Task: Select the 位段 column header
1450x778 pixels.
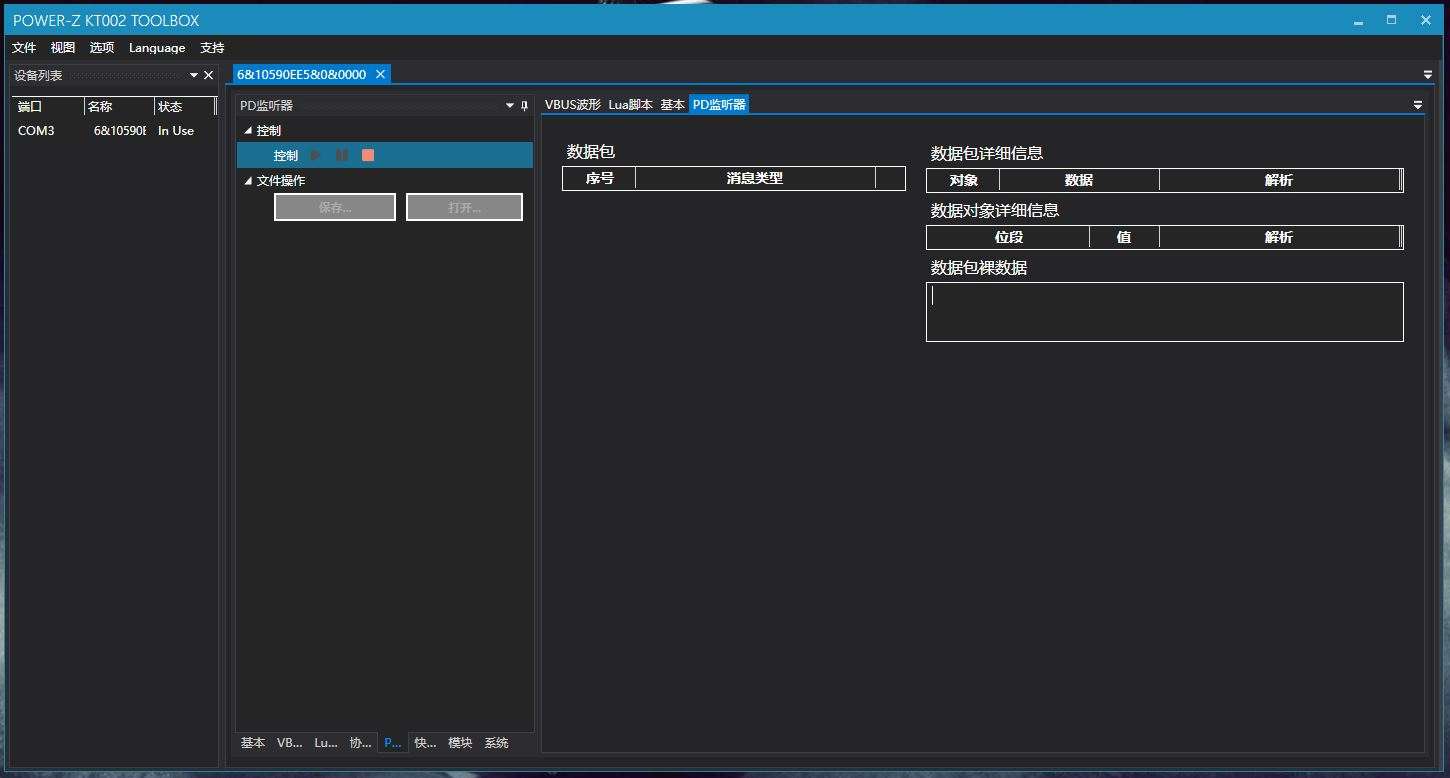Action: 1008,238
